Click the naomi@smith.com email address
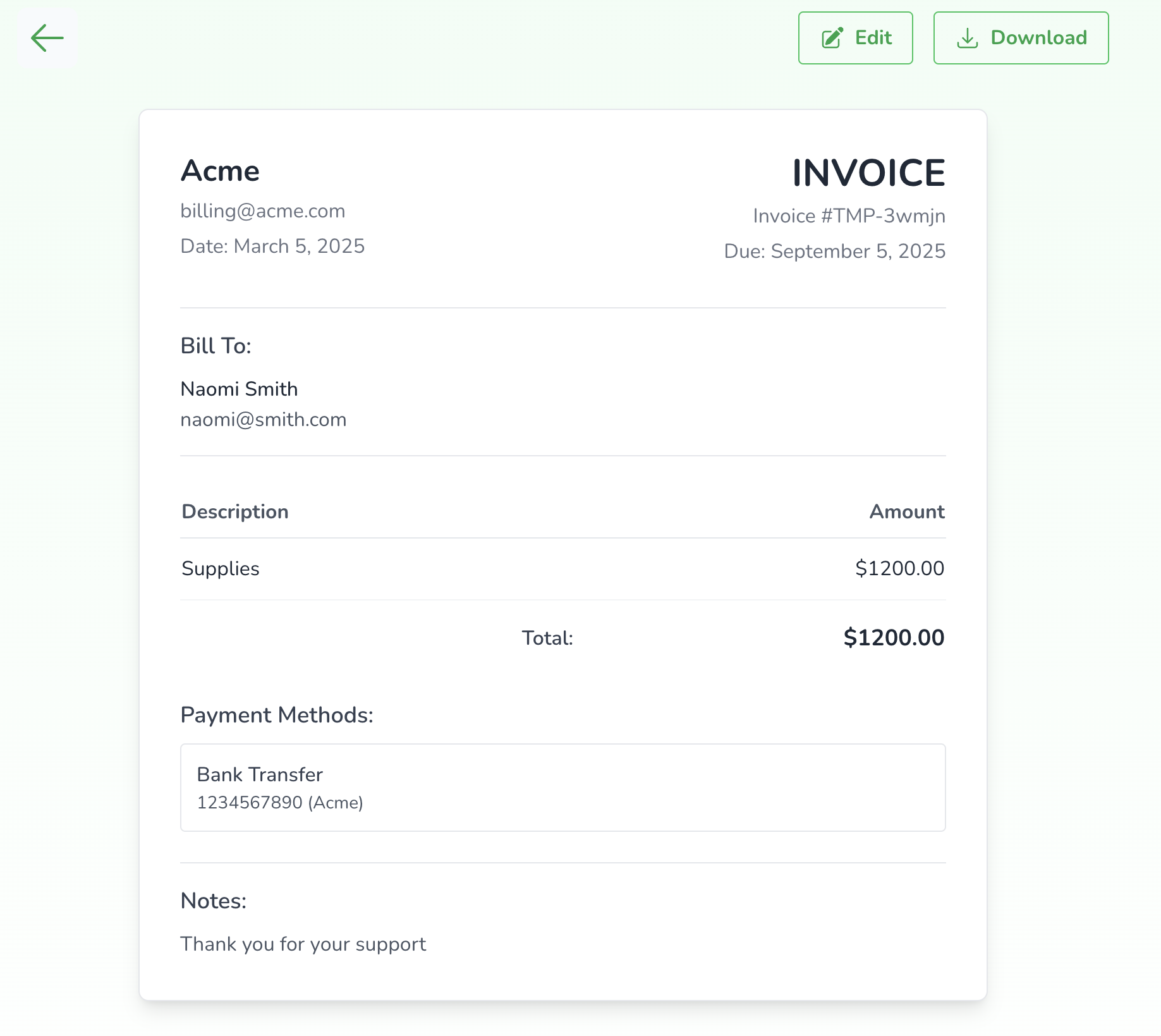Viewport: 1161px width, 1036px height. (264, 420)
